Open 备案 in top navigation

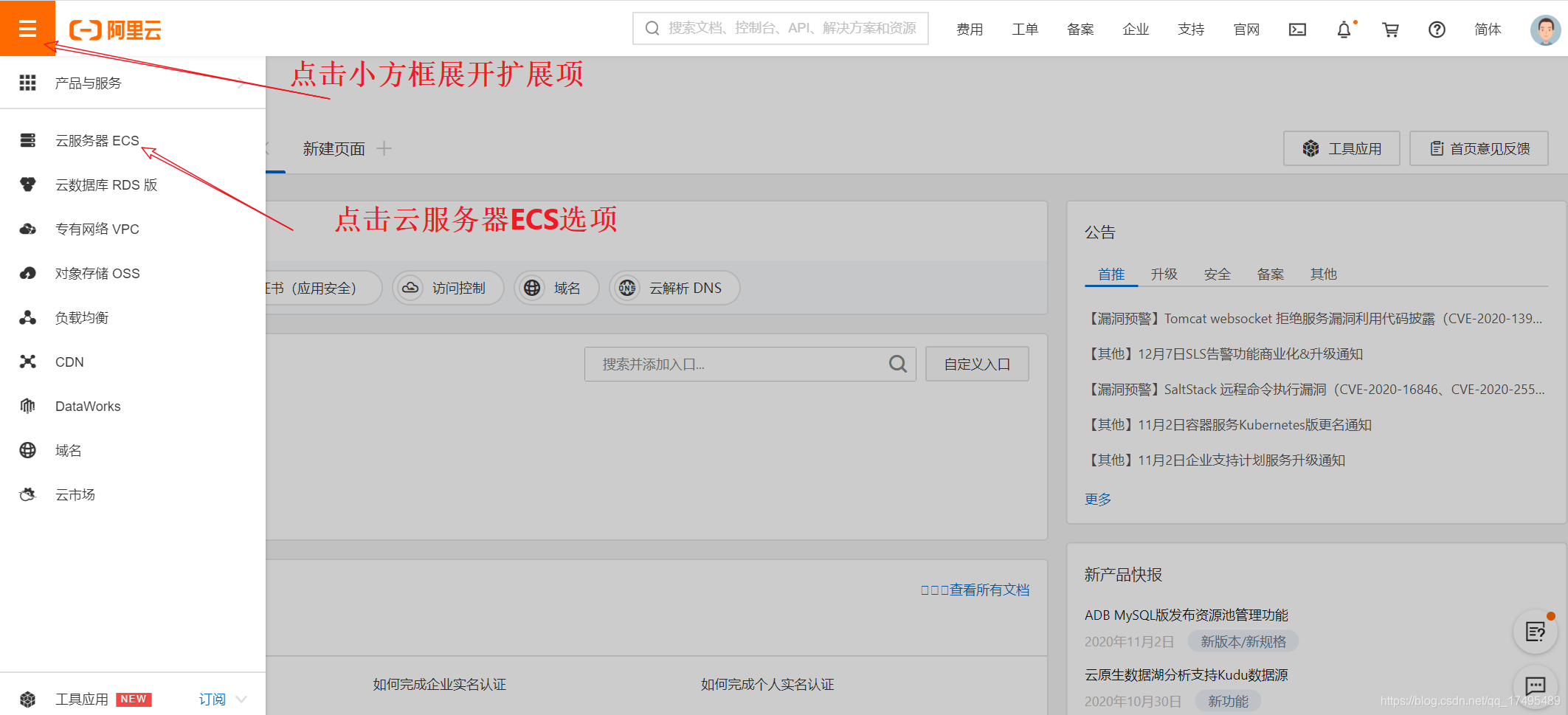(x=1080, y=30)
